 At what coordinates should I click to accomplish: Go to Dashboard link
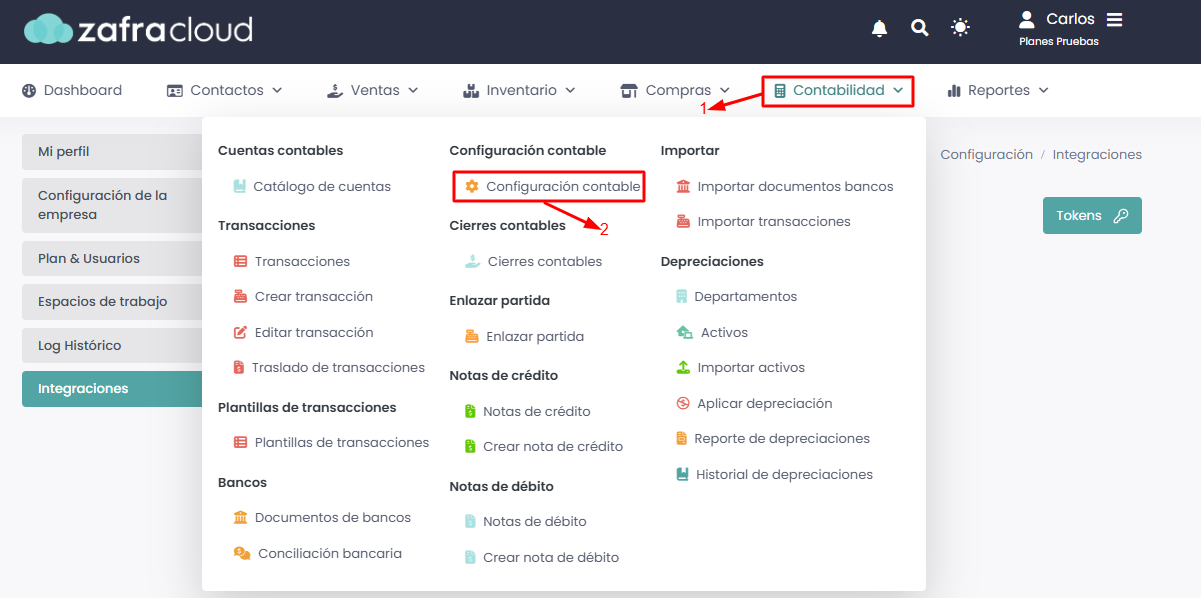(x=72, y=90)
